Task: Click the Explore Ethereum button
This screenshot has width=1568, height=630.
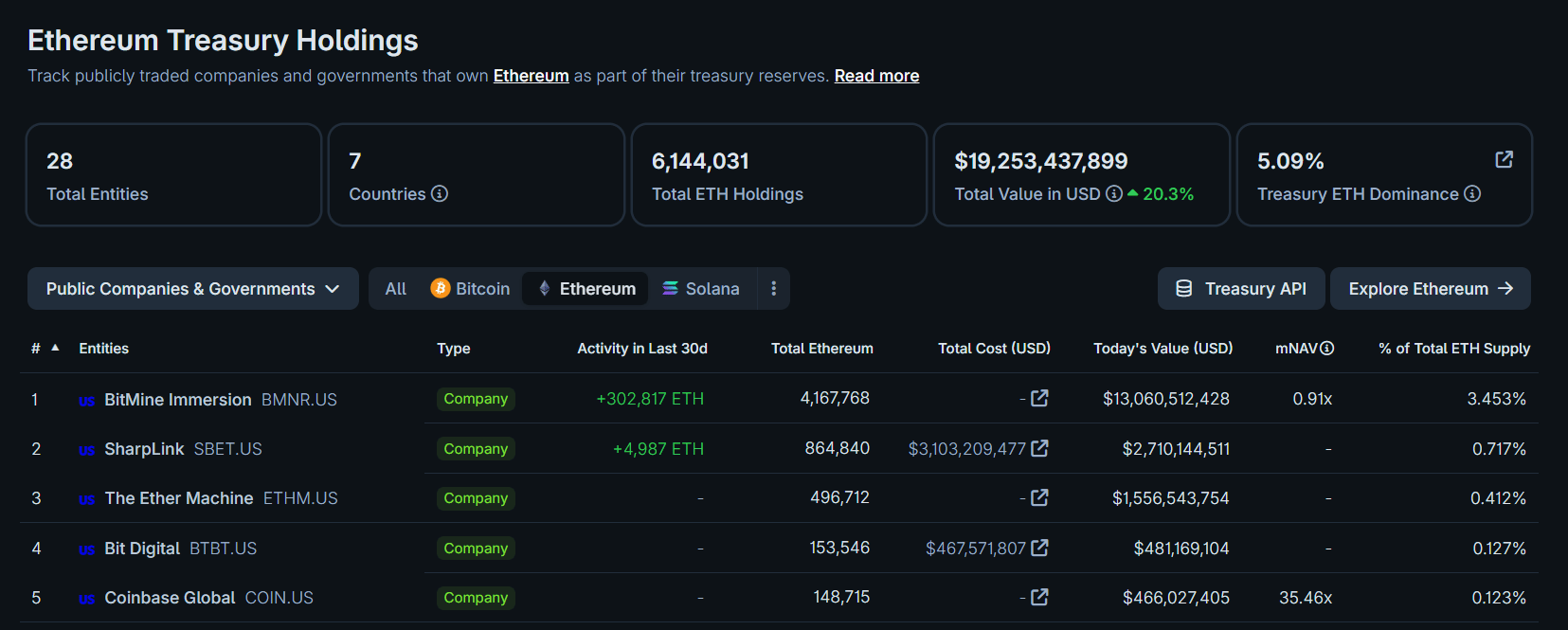Action: [1431, 288]
